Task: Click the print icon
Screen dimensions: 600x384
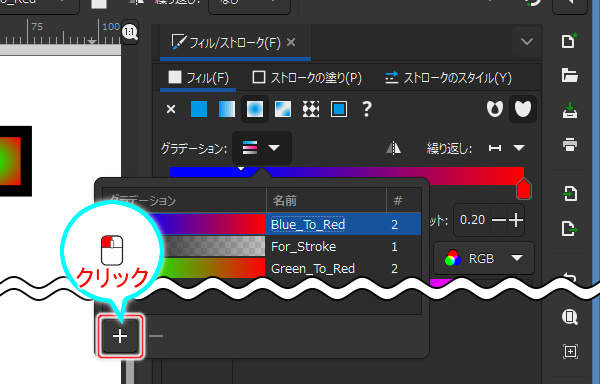Action: [569, 145]
